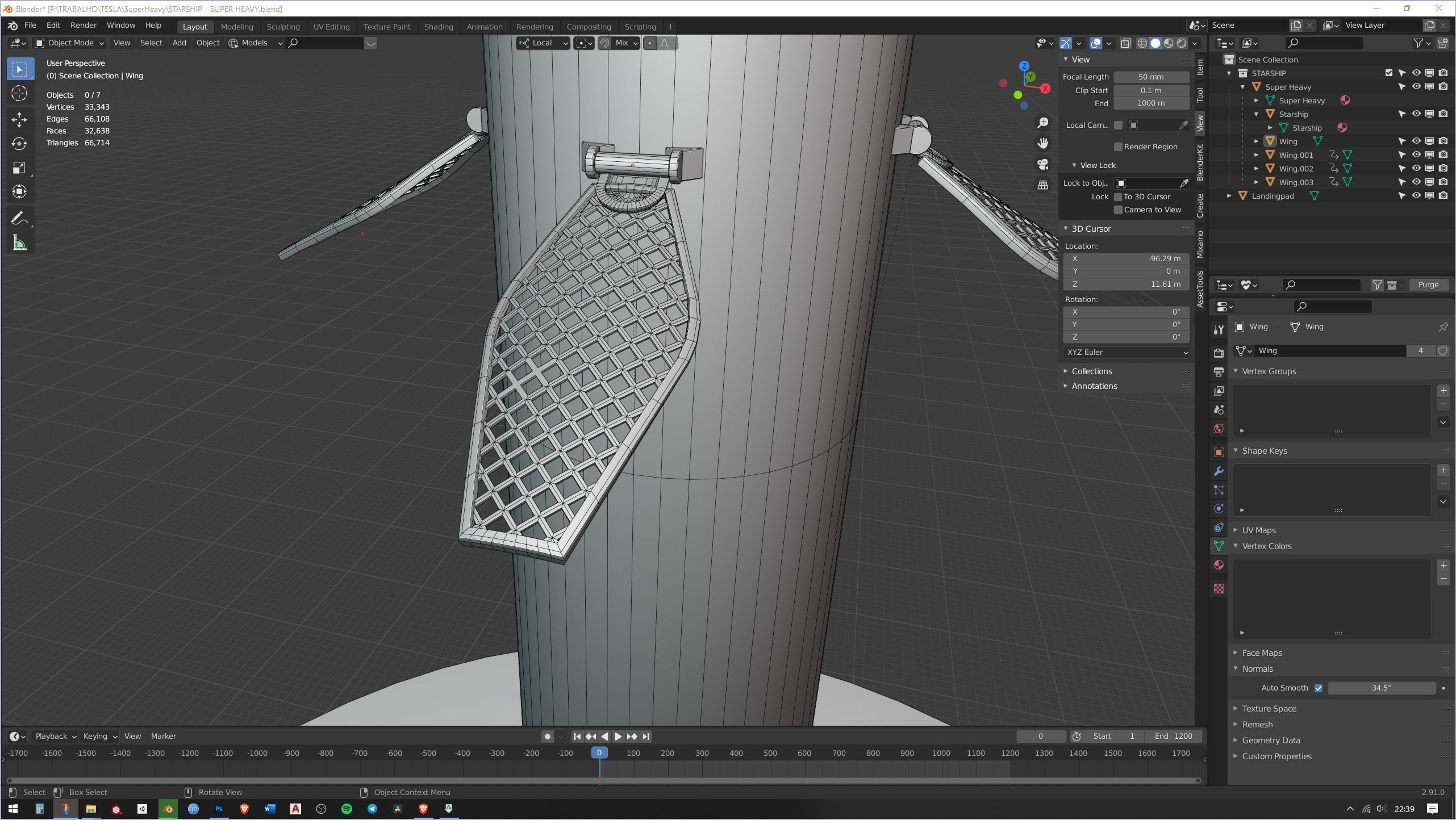Switch to the Shading workspace tab

pyautogui.click(x=438, y=27)
